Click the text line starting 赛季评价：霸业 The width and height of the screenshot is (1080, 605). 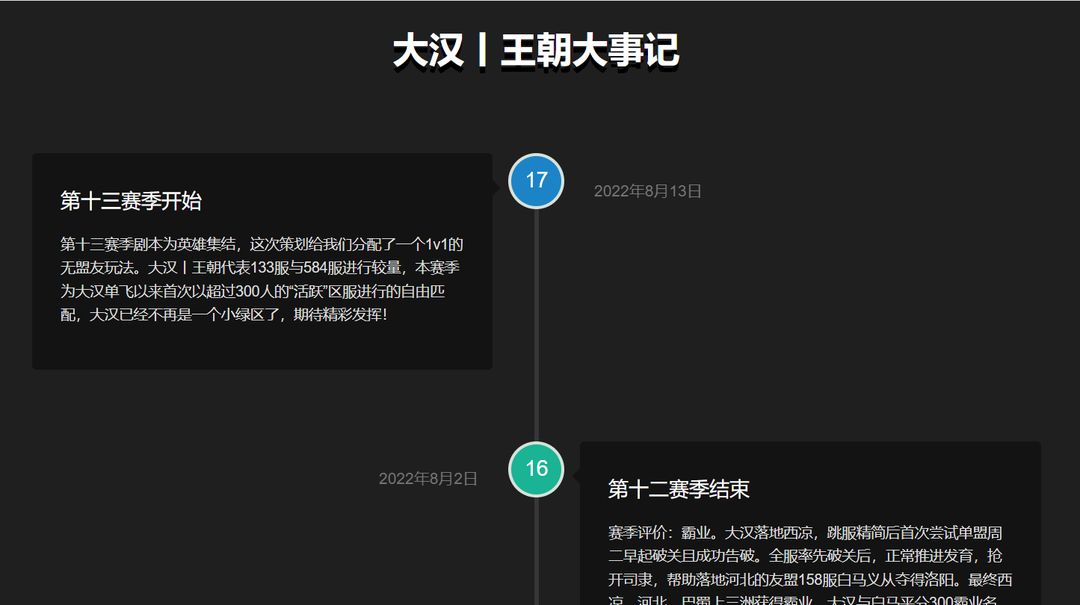pos(804,533)
